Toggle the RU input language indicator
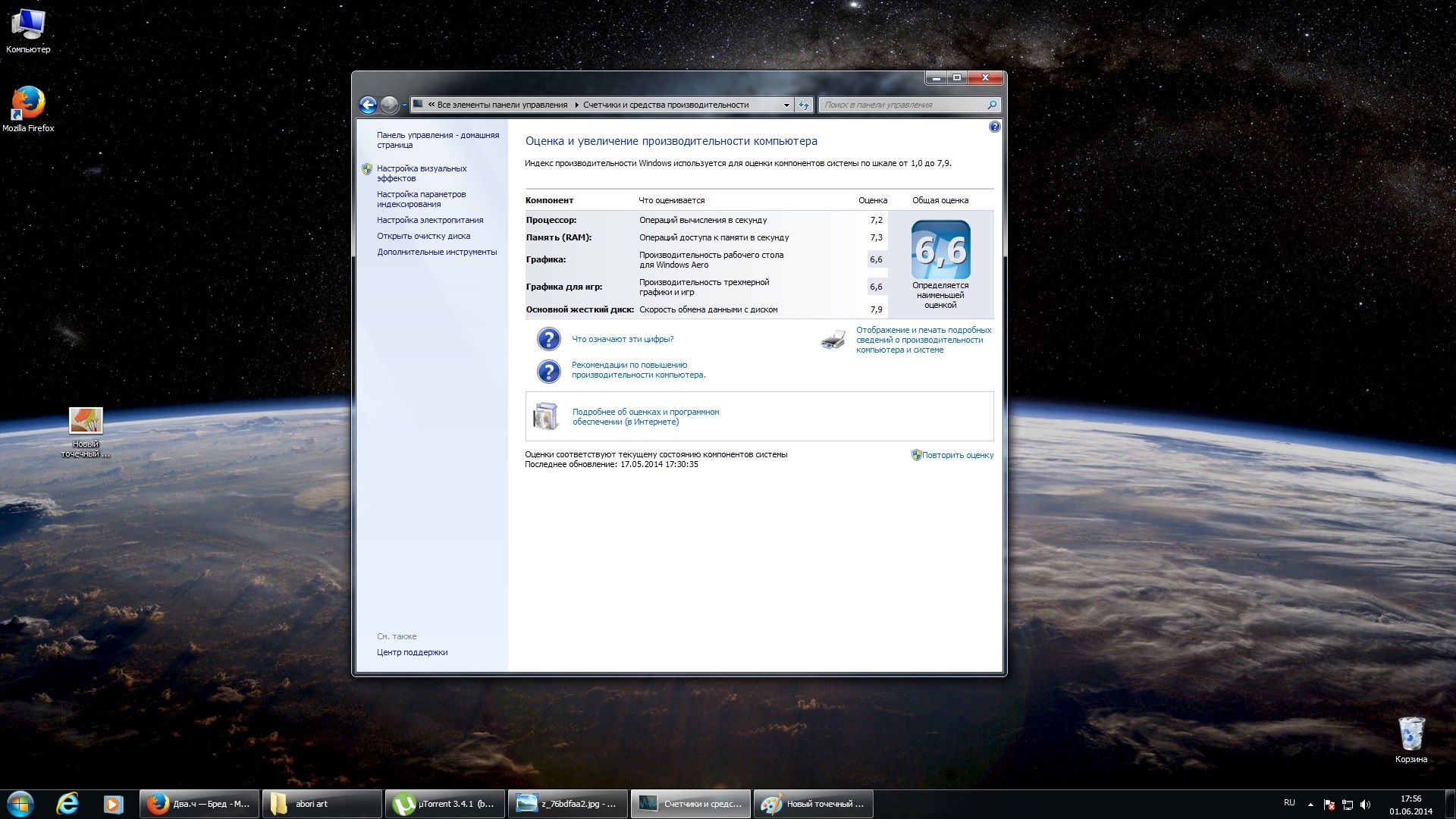This screenshot has width=1456, height=819. pyautogui.click(x=1289, y=802)
